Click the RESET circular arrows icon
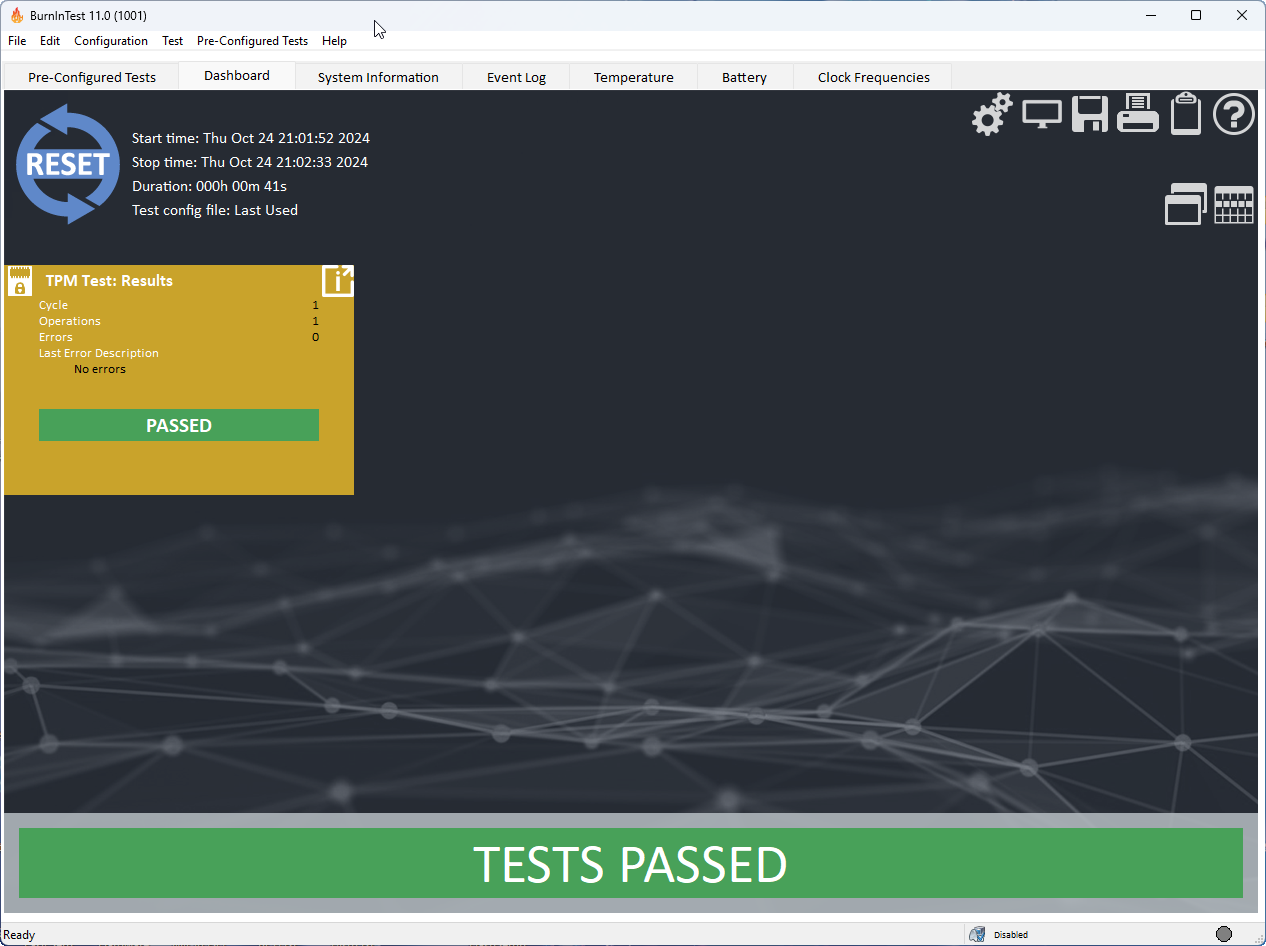Image resolution: width=1266 pixels, height=946 pixels. pyautogui.click(x=68, y=163)
